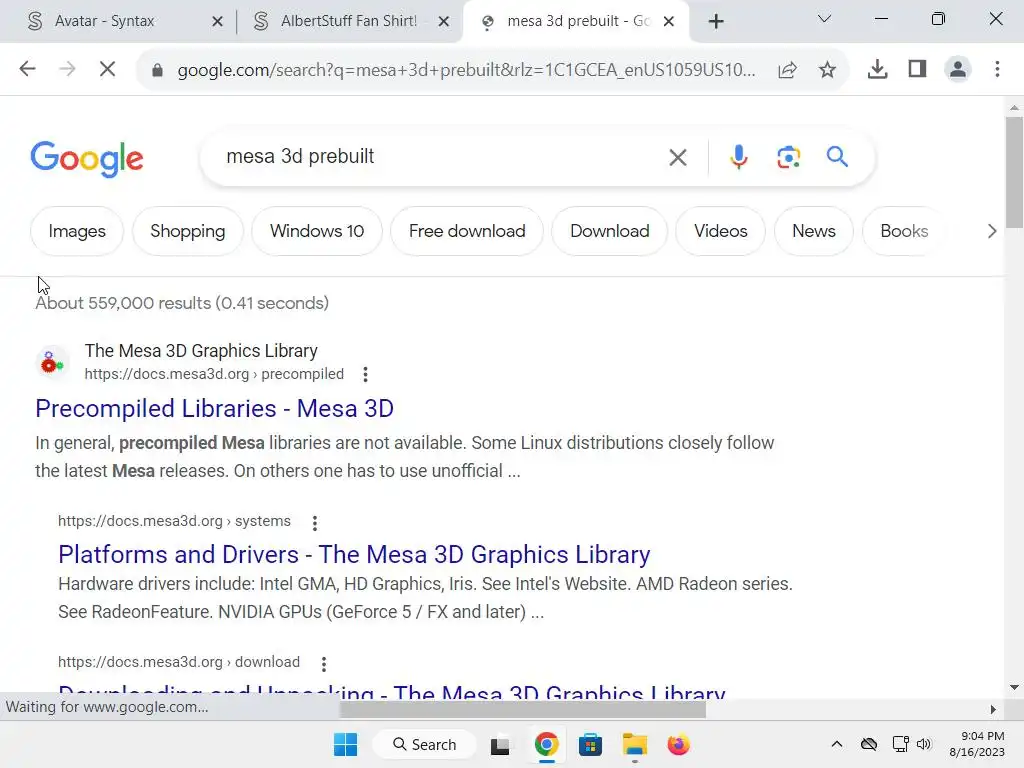The height and width of the screenshot is (768, 1024).
Task: Open File Explorer from taskbar
Action: tap(634, 744)
